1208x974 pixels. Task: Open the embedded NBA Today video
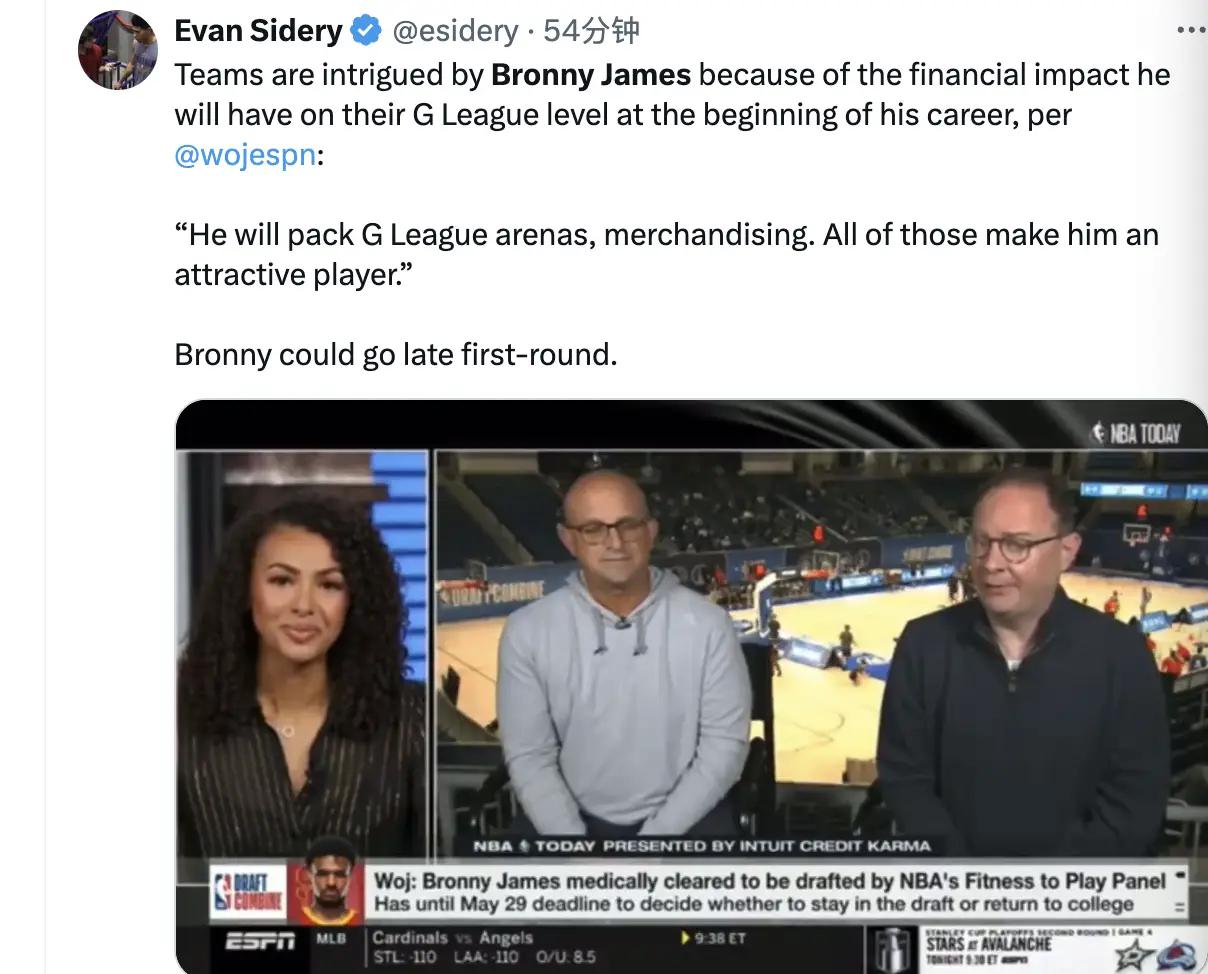pyautogui.click(x=691, y=686)
